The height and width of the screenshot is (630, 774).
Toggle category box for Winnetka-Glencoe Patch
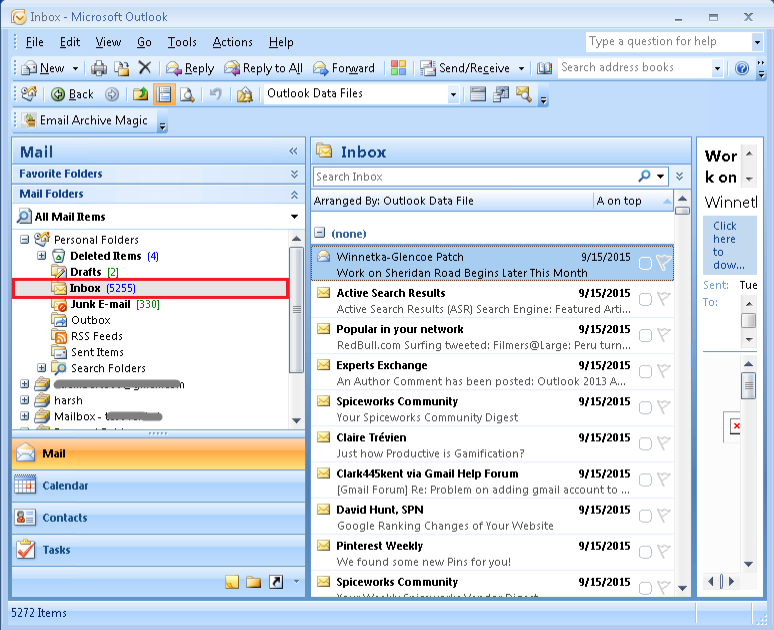point(645,263)
